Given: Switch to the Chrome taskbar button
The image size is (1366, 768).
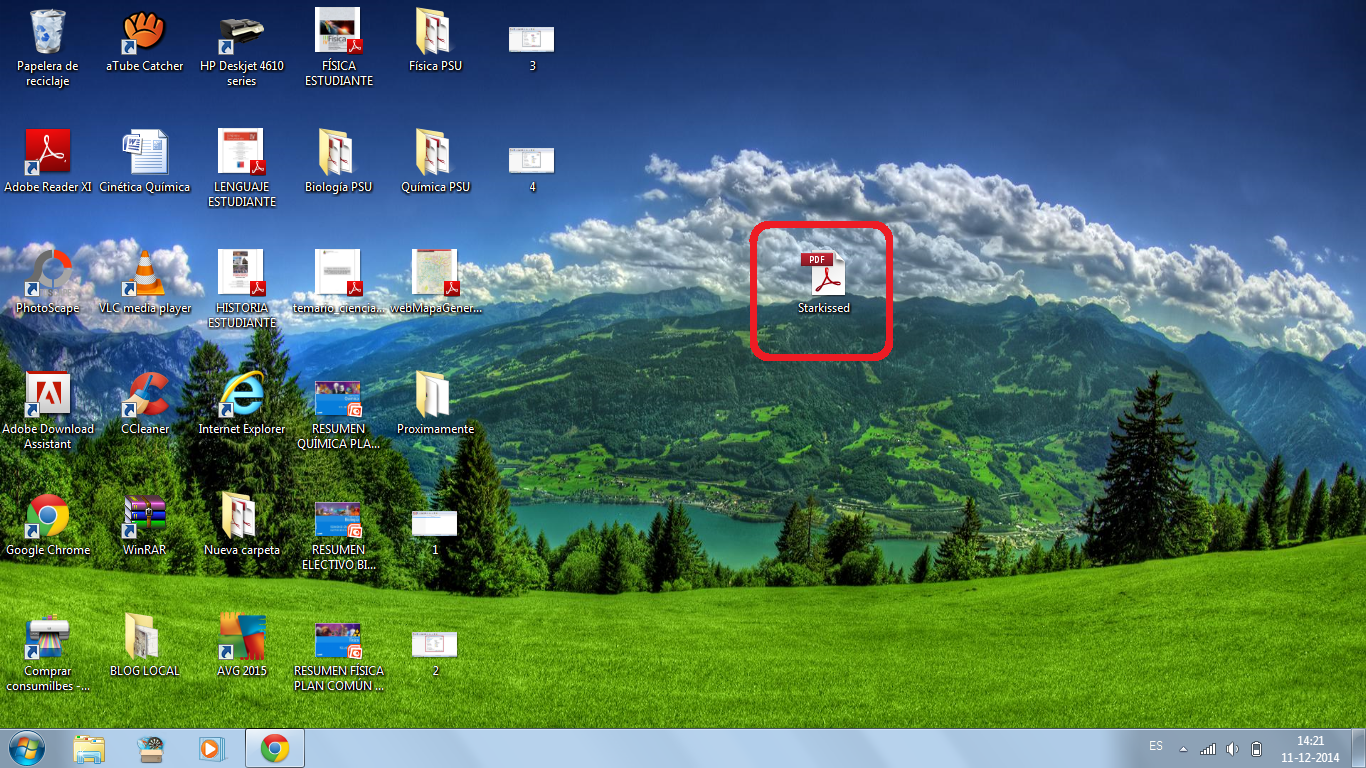Looking at the screenshot, I should 275,748.
